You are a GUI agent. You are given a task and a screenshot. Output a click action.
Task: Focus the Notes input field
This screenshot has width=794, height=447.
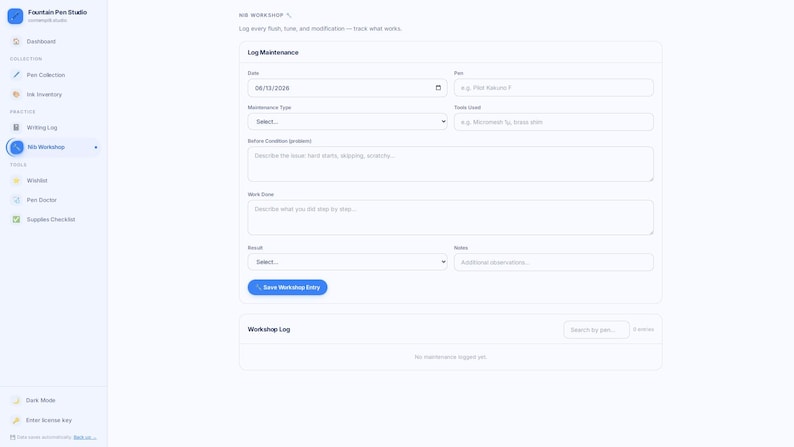coord(553,262)
